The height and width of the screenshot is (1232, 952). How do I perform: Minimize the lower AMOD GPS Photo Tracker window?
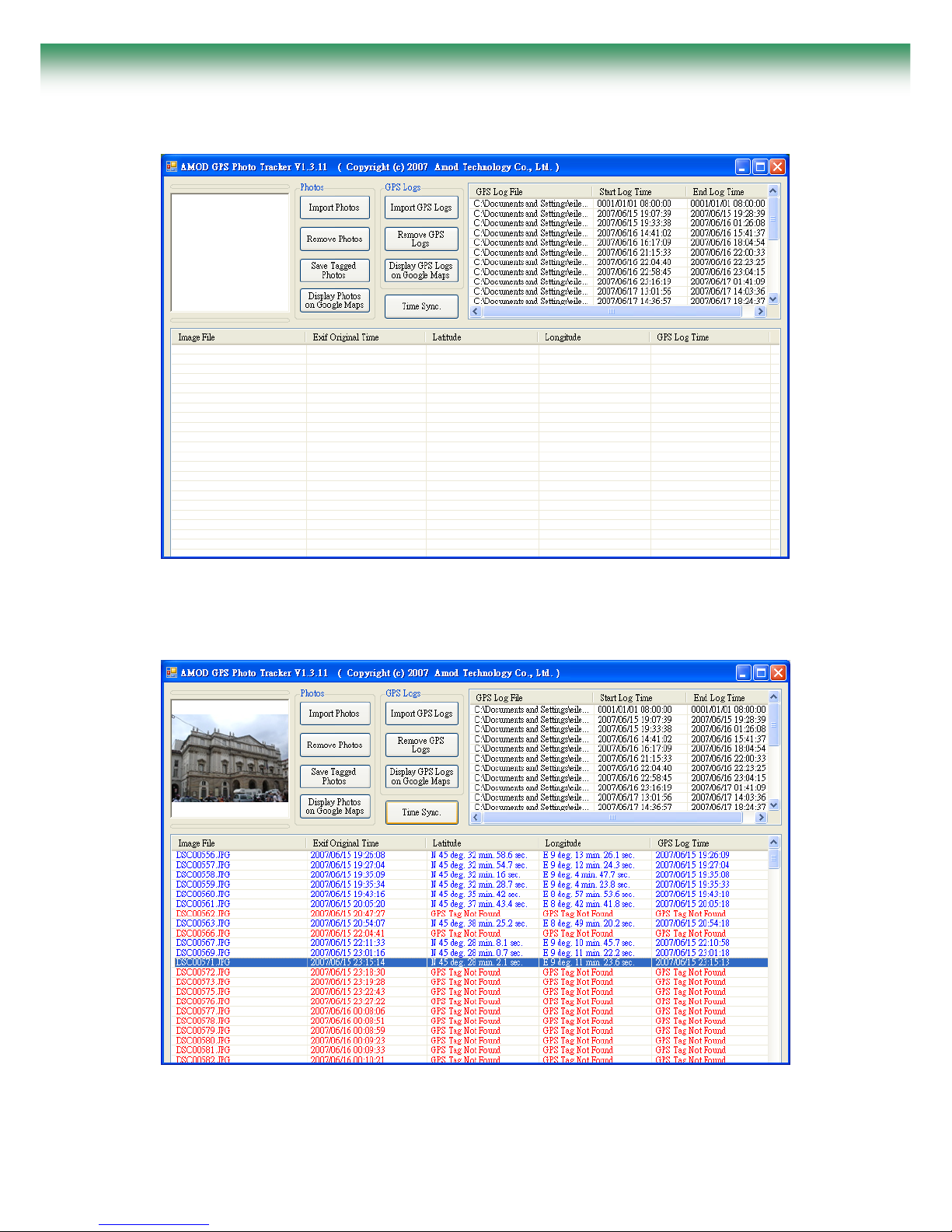click(x=744, y=672)
